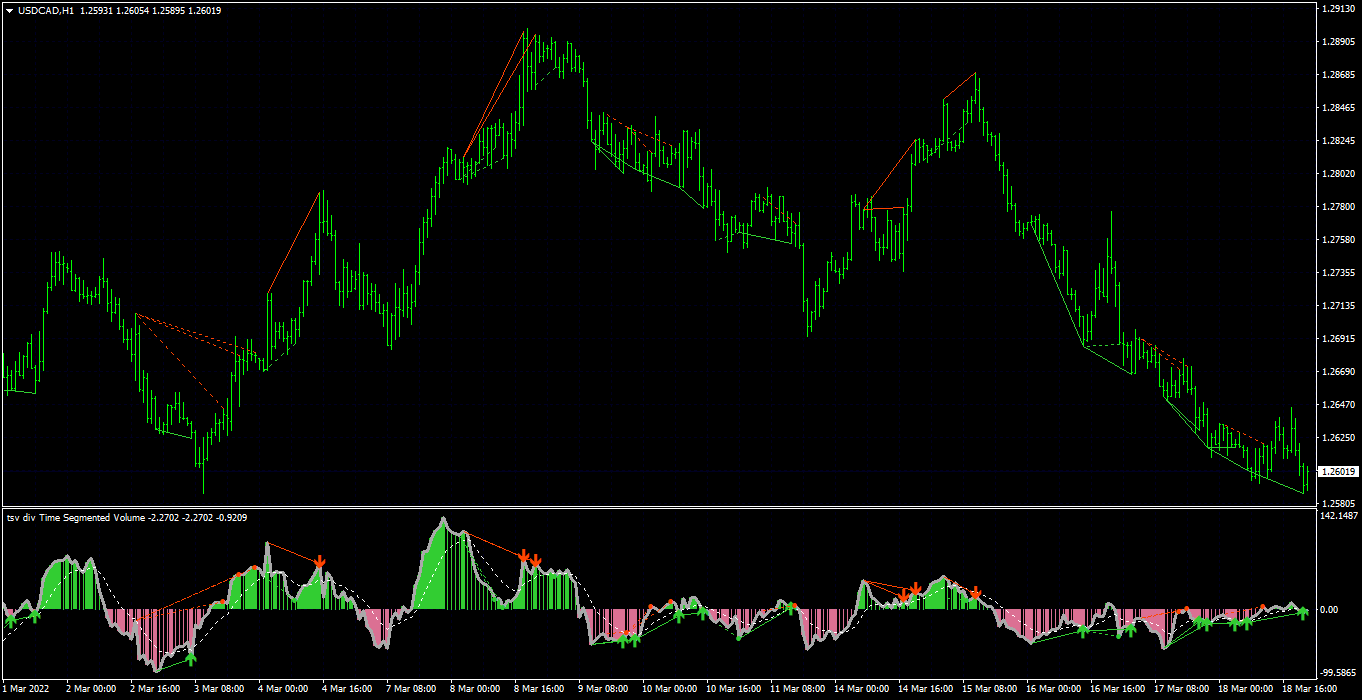Select the 1 Mar 2022 date on time axis
Screen dimensions: 1362x700
(26, 689)
